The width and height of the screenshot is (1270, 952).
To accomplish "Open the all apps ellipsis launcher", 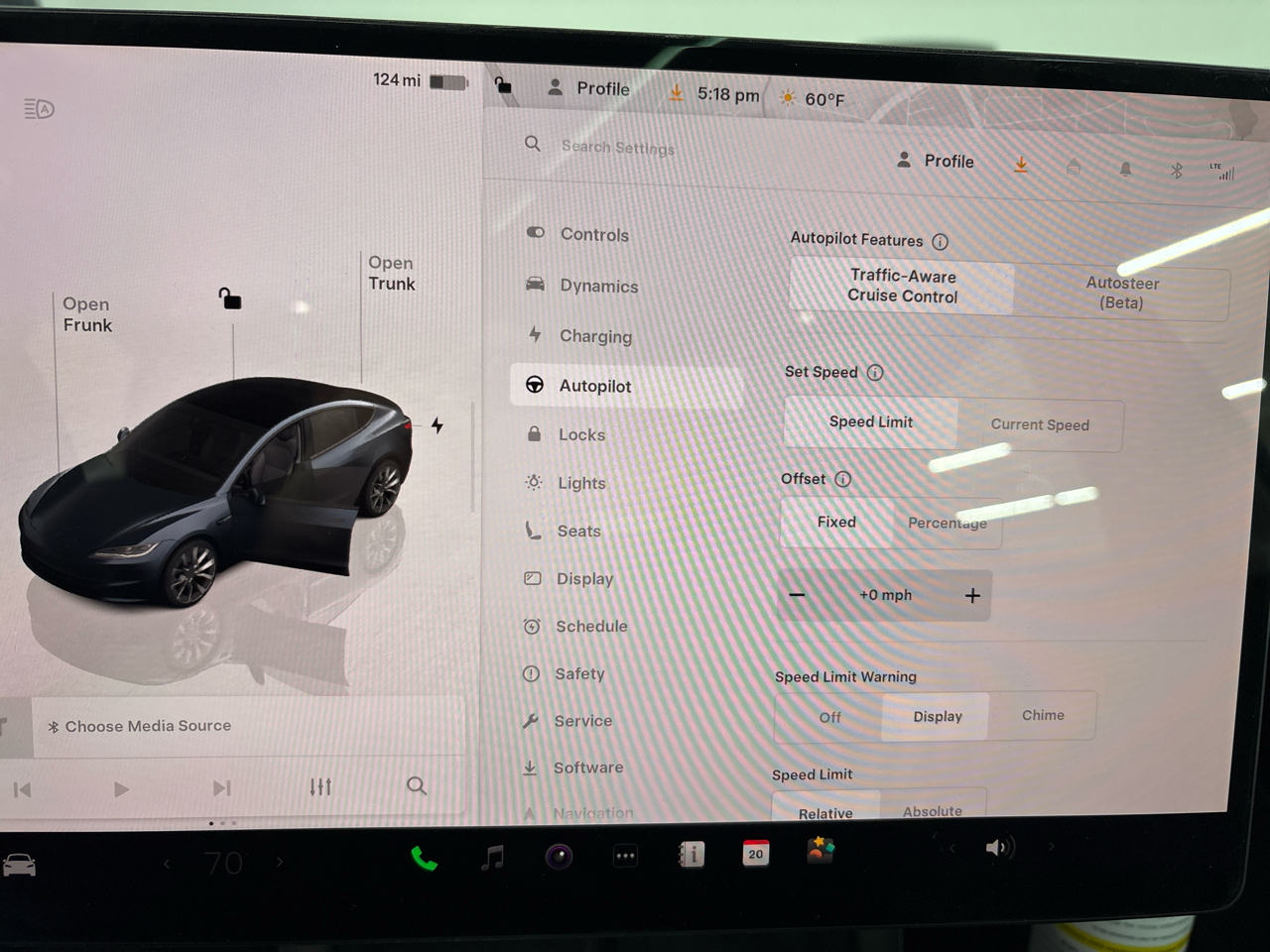I will pos(625,856).
